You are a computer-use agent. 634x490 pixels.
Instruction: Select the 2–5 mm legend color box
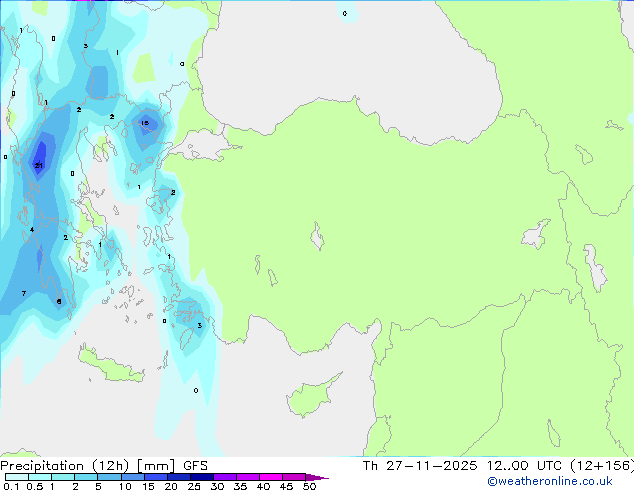coord(86,477)
